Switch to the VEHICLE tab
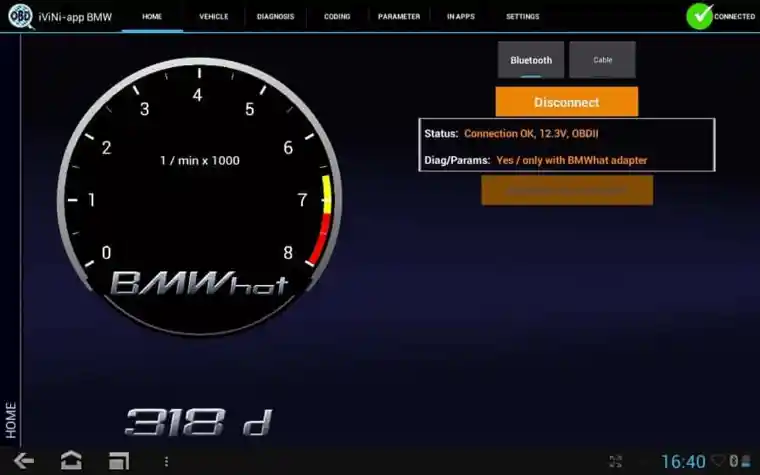760x475 pixels. (214, 16)
